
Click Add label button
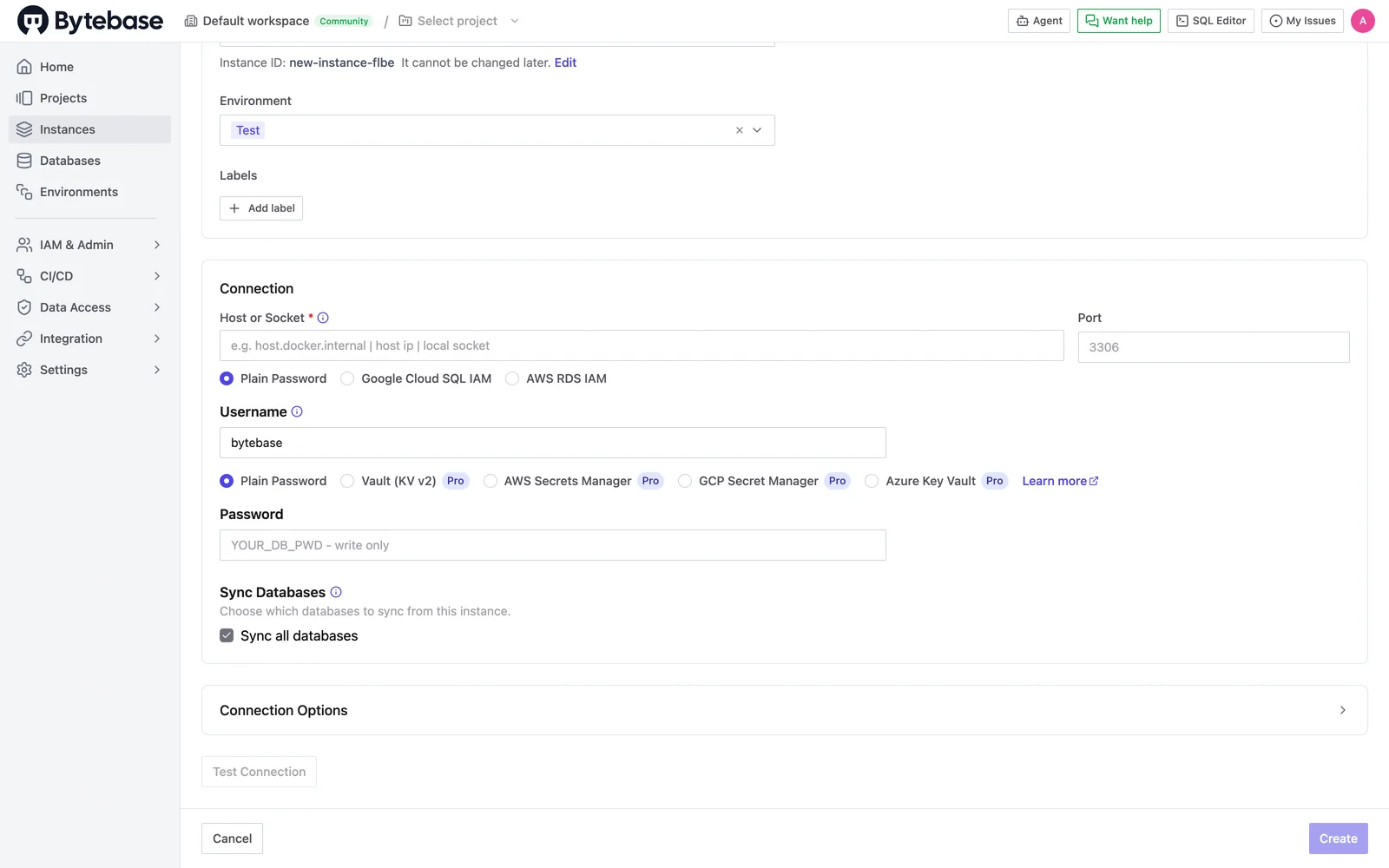261,208
